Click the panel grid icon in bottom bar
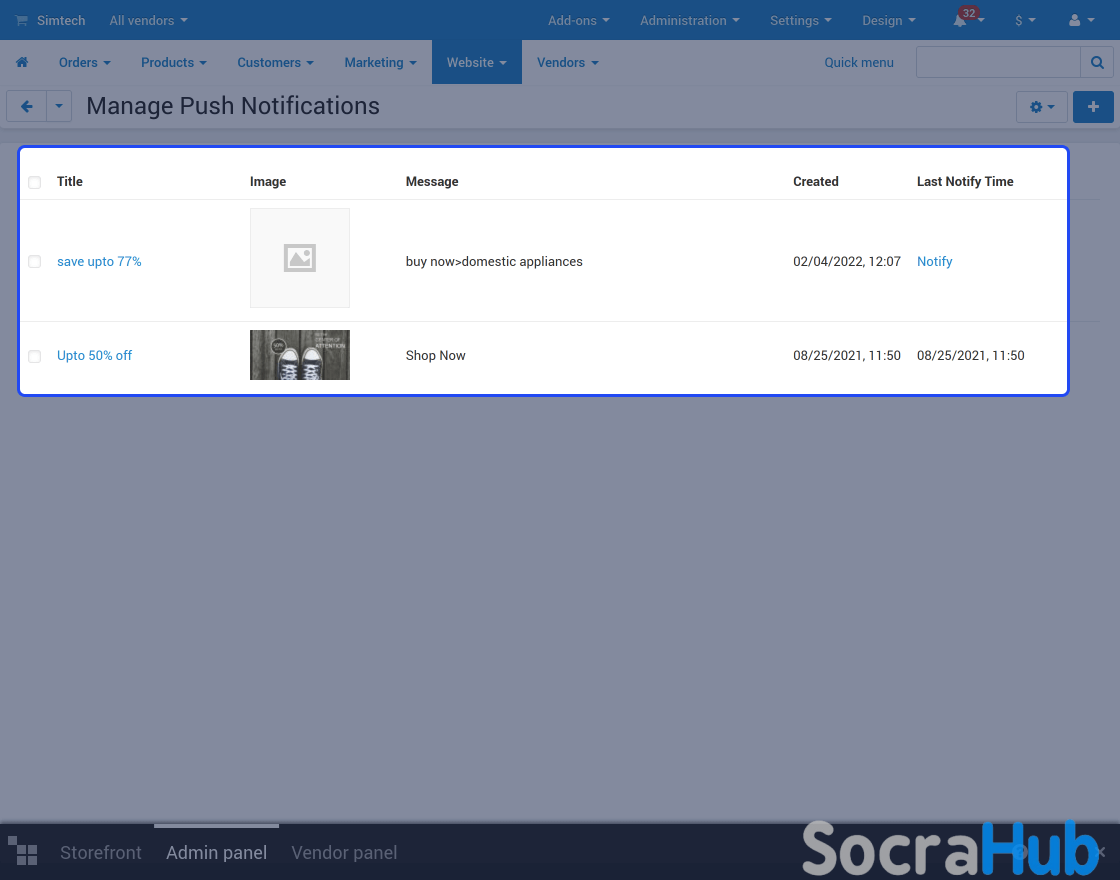The height and width of the screenshot is (880, 1120). point(22,852)
